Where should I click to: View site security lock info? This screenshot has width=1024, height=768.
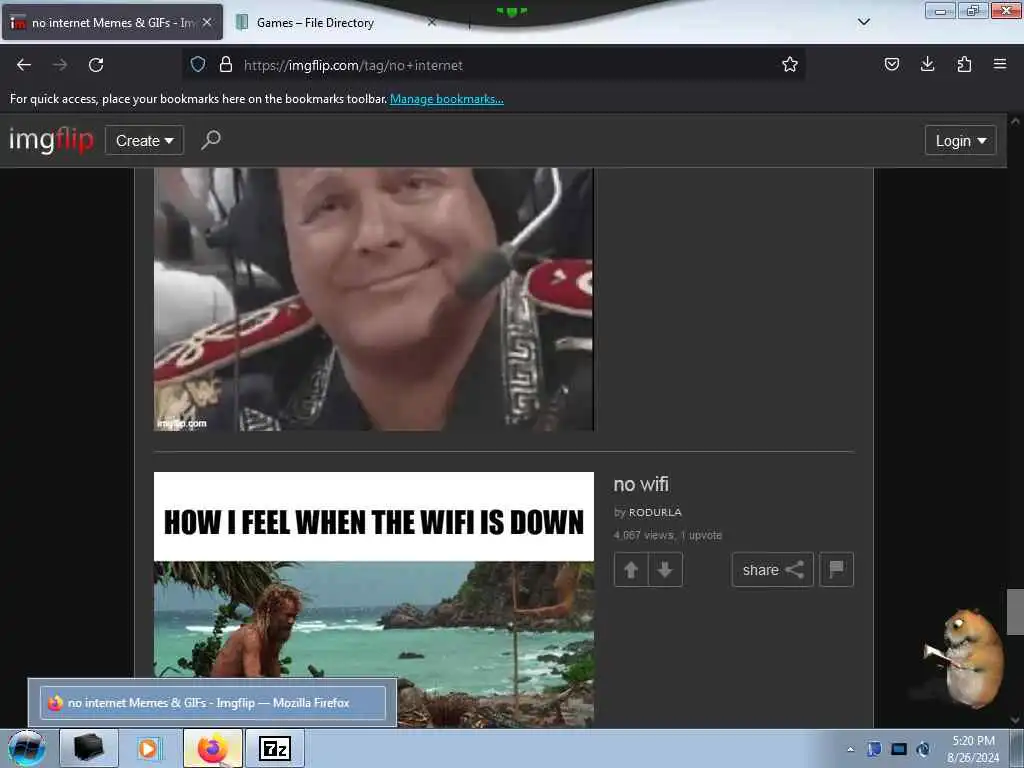[x=226, y=64]
